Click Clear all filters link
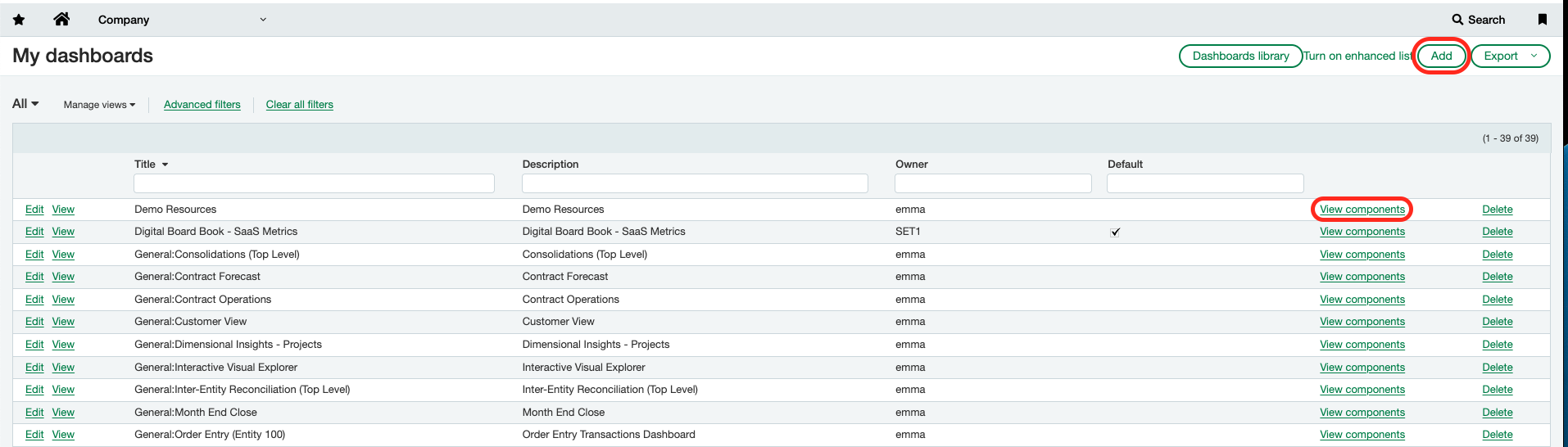Viewport: 1568px width, 447px height. 299,105
